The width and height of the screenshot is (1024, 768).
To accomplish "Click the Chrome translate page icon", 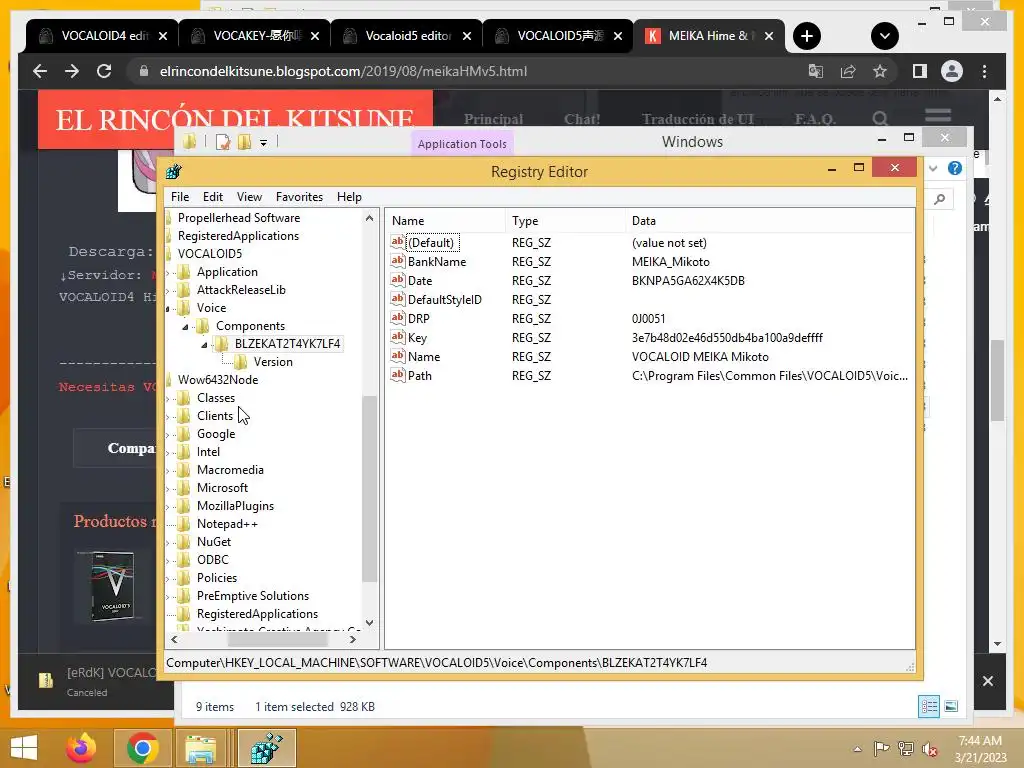I will [x=816, y=71].
